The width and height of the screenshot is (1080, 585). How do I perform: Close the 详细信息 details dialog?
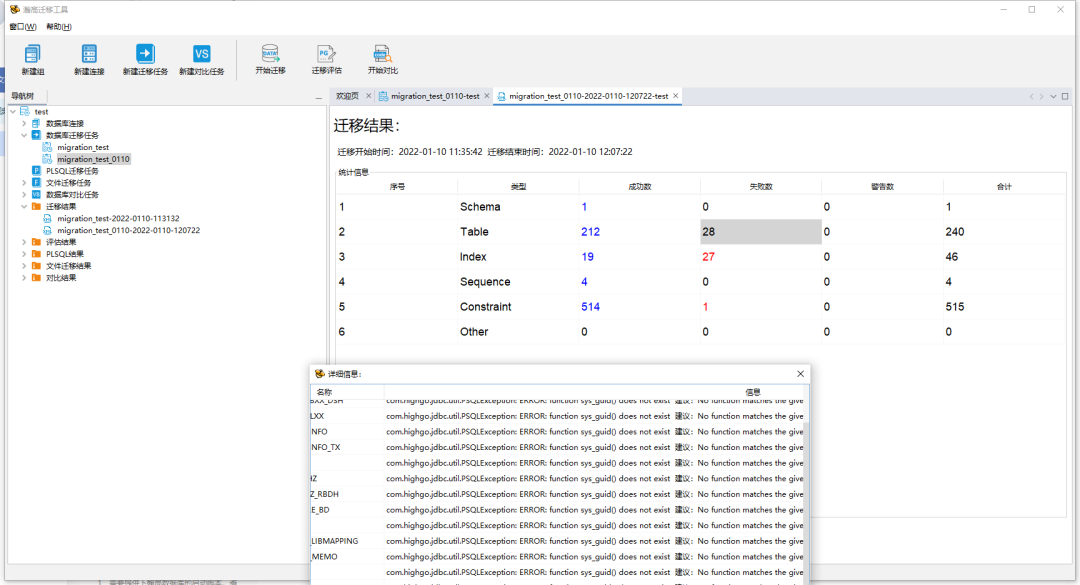[x=800, y=374]
